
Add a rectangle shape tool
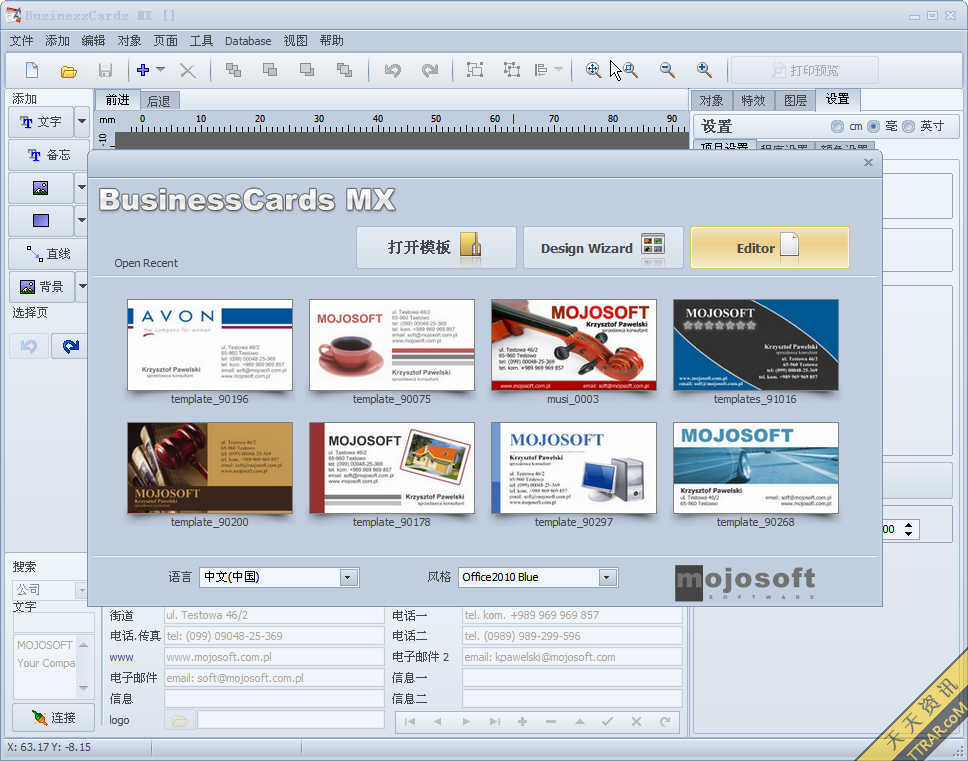coord(41,220)
